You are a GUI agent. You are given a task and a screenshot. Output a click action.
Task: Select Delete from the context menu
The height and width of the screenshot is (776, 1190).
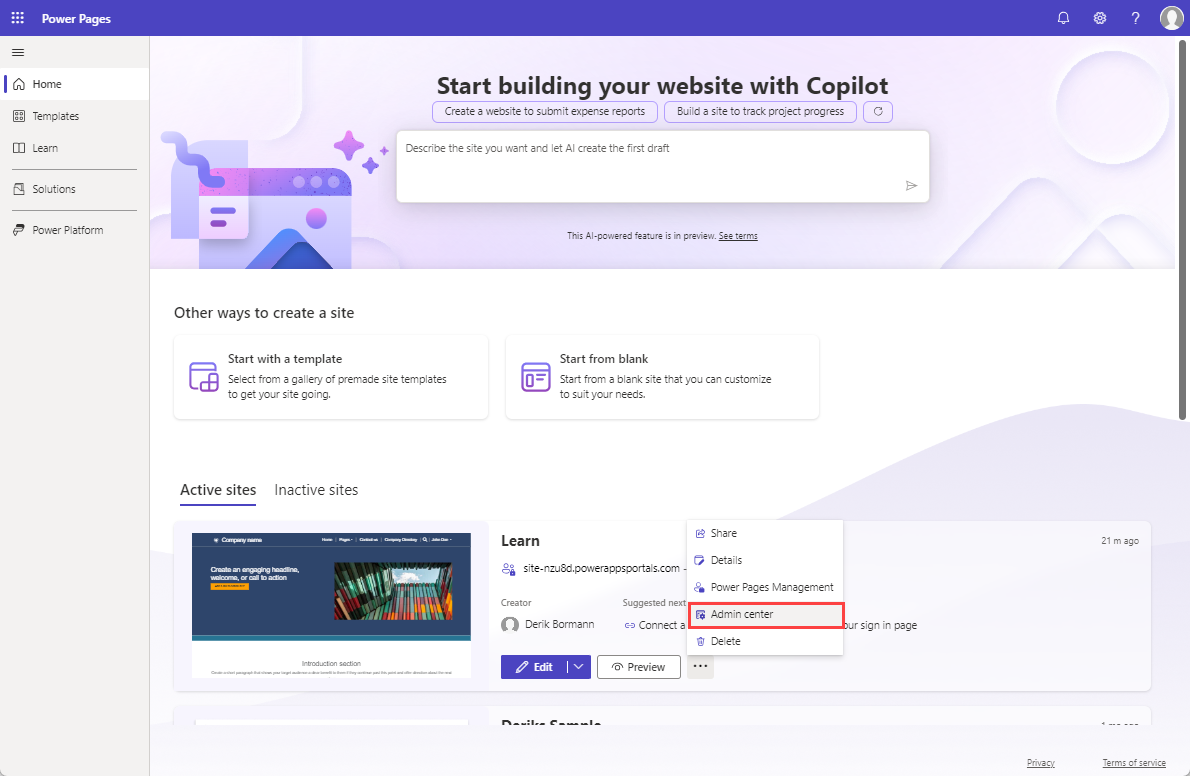click(765, 641)
